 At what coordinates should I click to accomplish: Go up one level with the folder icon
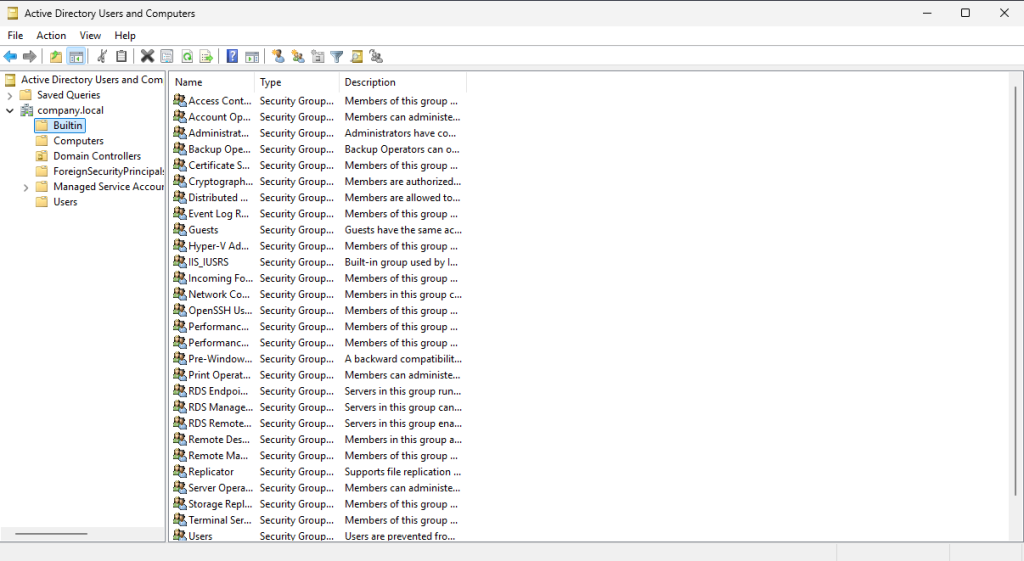(x=56, y=57)
